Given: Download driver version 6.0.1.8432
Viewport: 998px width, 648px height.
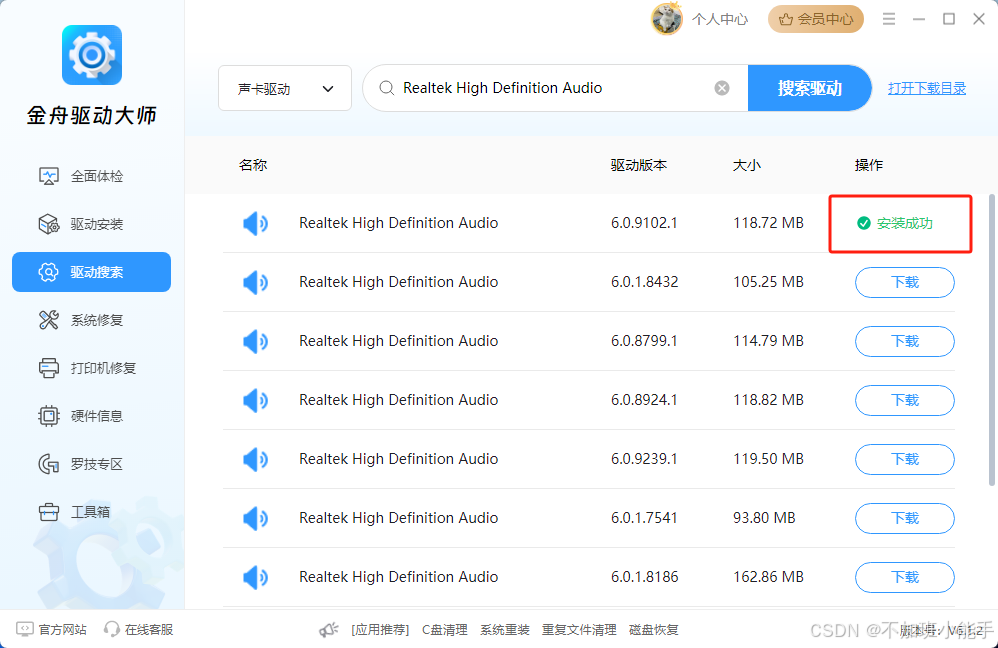Looking at the screenshot, I should click(904, 282).
